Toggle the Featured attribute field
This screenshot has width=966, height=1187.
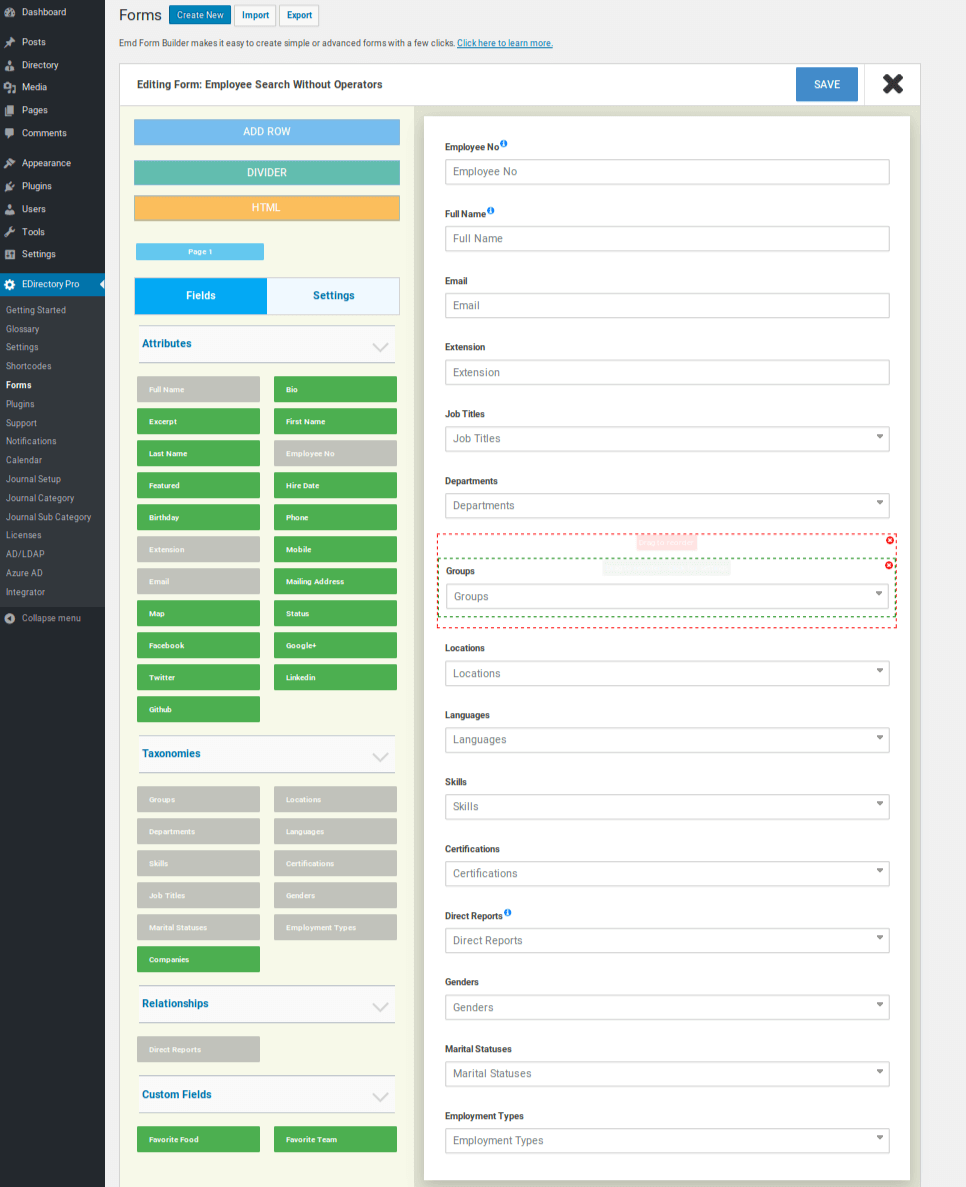click(198, 485)
